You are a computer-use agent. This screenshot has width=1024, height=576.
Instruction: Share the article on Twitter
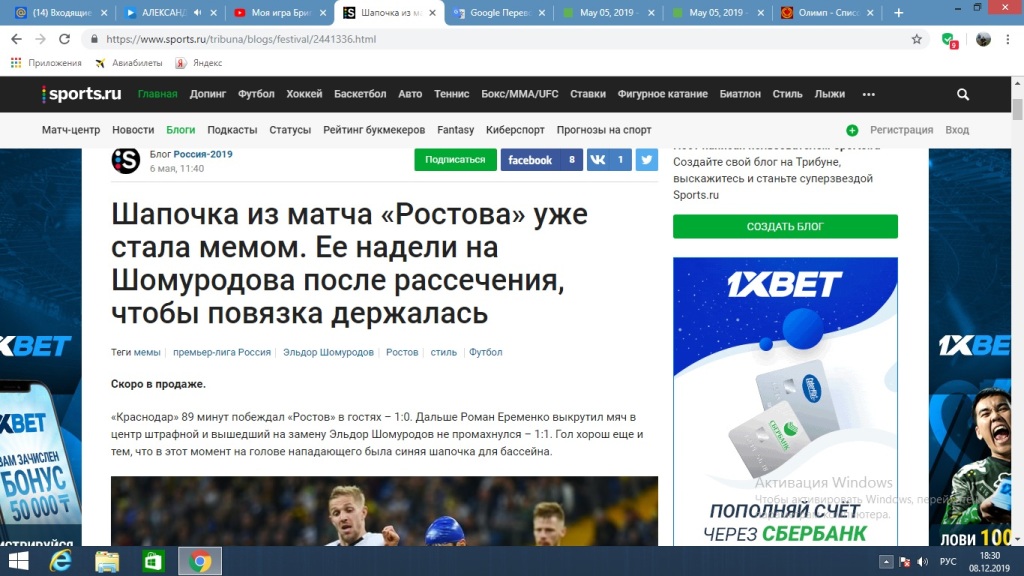click(x=647, y=159)
